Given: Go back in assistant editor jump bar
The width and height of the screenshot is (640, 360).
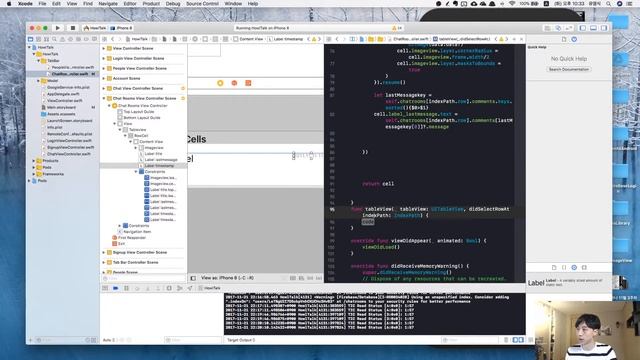Looking at the screenshot, I should point(337,39).
